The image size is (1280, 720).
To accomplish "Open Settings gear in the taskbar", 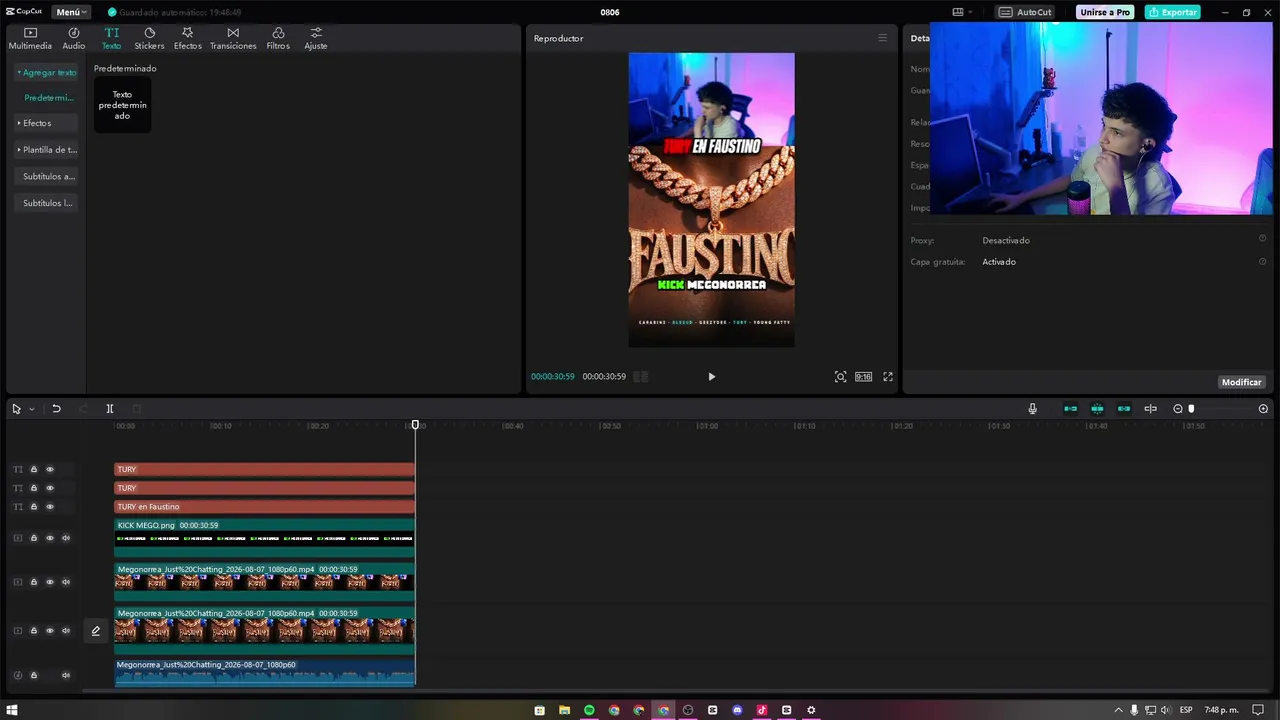I will coord(811,710).
